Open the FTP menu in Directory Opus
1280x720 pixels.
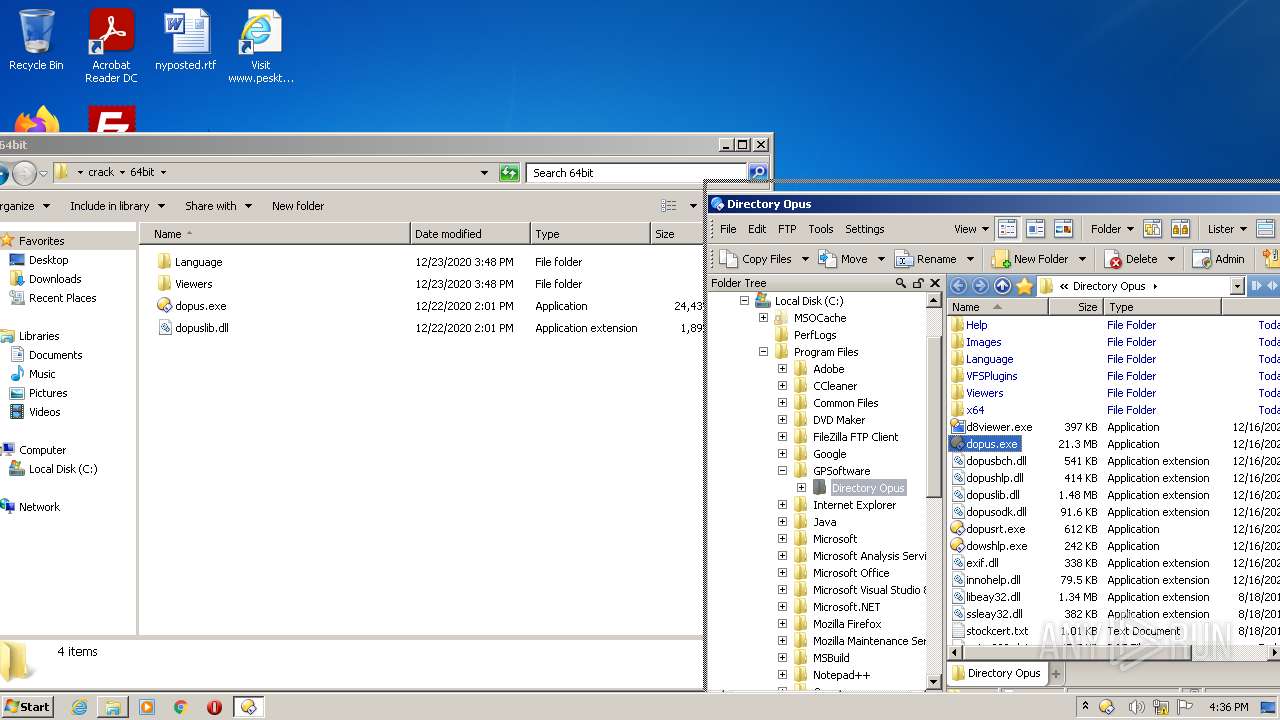click(787, 229)
